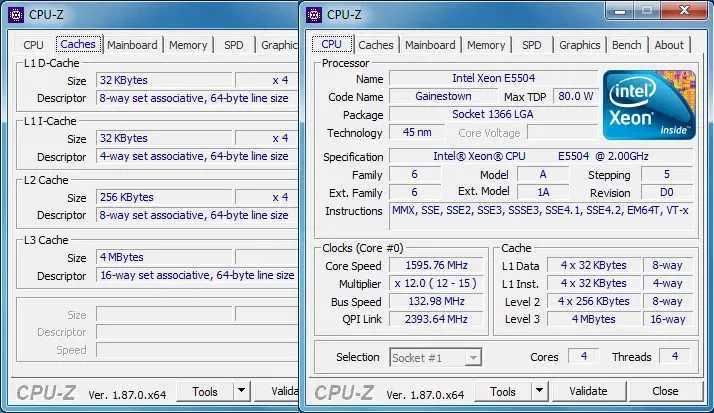Expand the Socket #1 selection combo box

coord(435,357)
